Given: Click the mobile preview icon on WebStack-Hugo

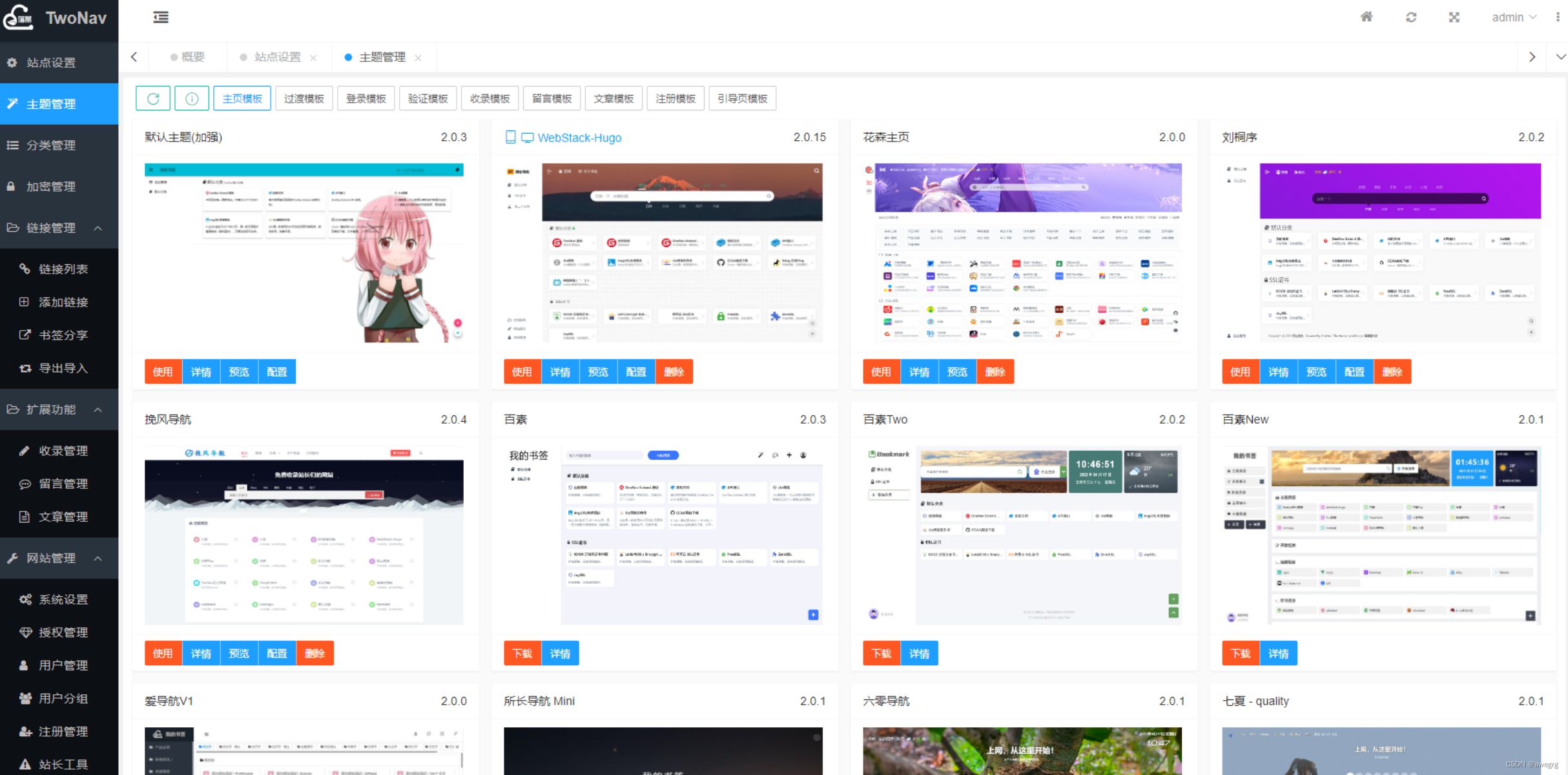Looking at the screenshot, I should click(511, 137).
